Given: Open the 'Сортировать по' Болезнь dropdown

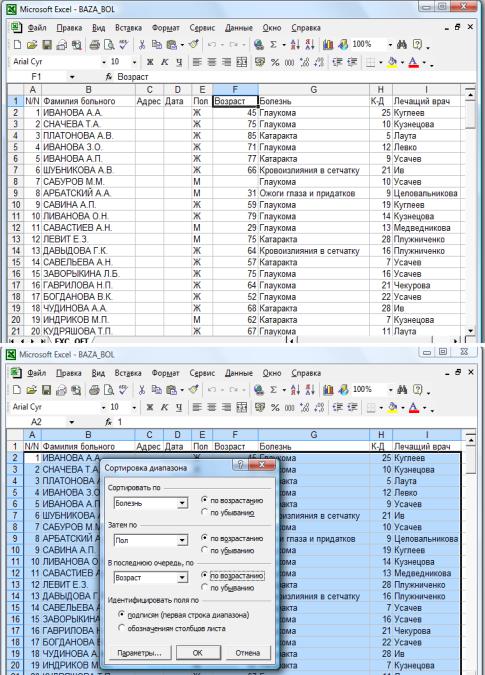Looking at the screenshot, I should (x=182, y=503).
